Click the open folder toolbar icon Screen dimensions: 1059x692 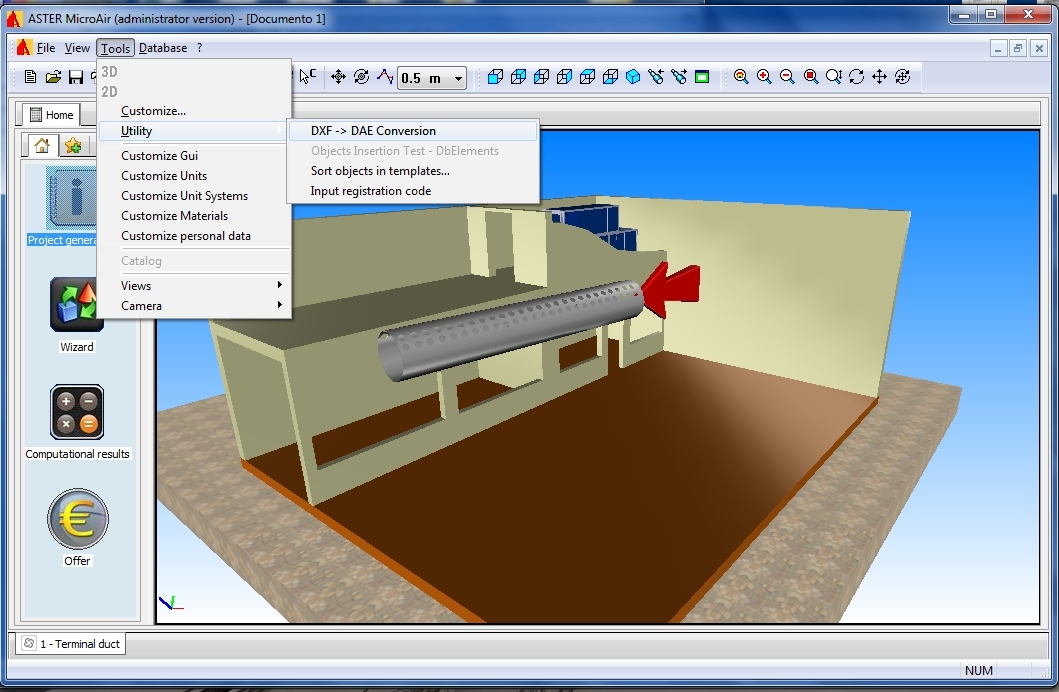click(x=53, y=77)
